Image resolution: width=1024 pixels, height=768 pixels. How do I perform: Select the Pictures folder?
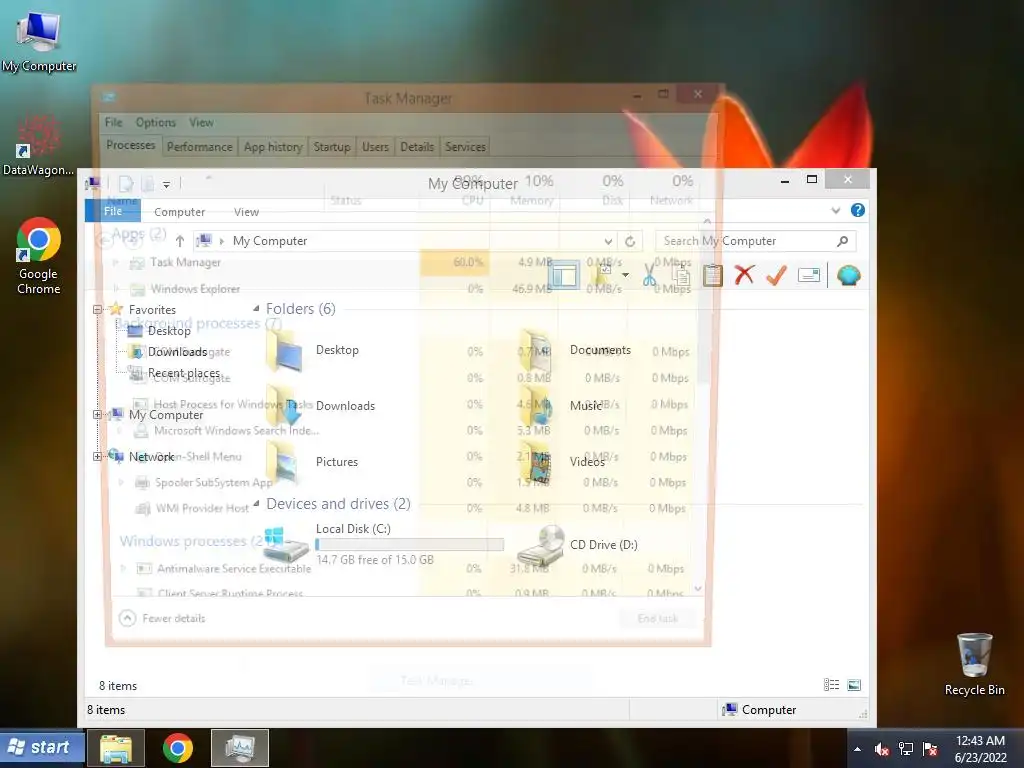[313, 462]
